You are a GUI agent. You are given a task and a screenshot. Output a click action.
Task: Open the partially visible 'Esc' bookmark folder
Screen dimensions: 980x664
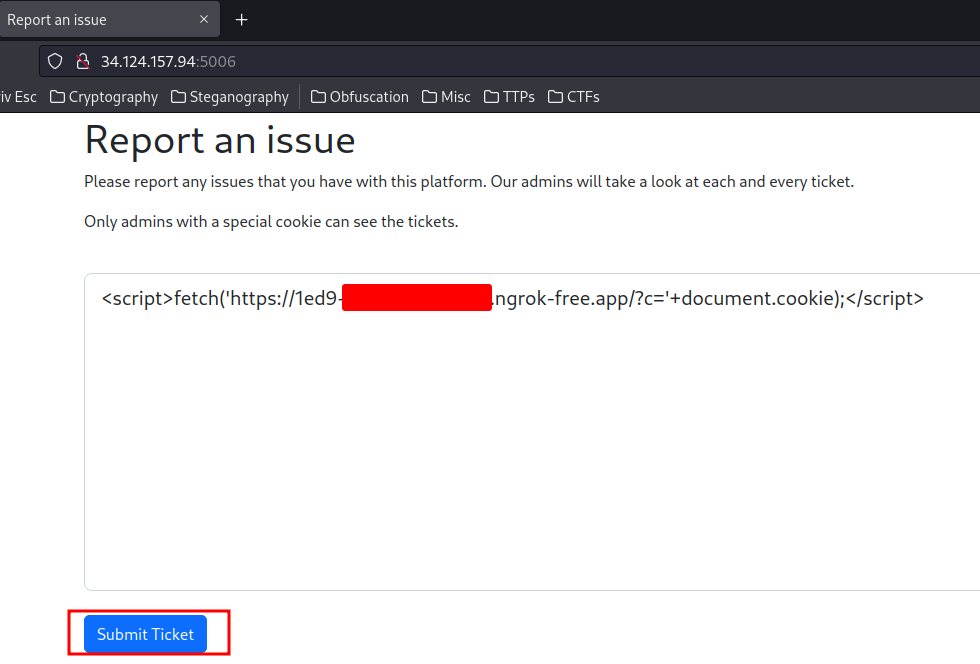(x=18, y=97)
